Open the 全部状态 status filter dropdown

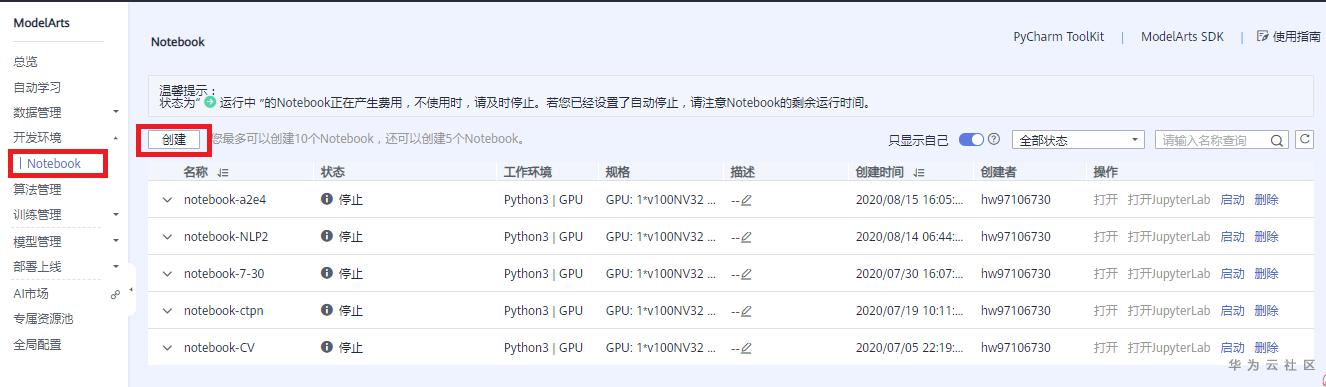click(x=1078, y=141)
